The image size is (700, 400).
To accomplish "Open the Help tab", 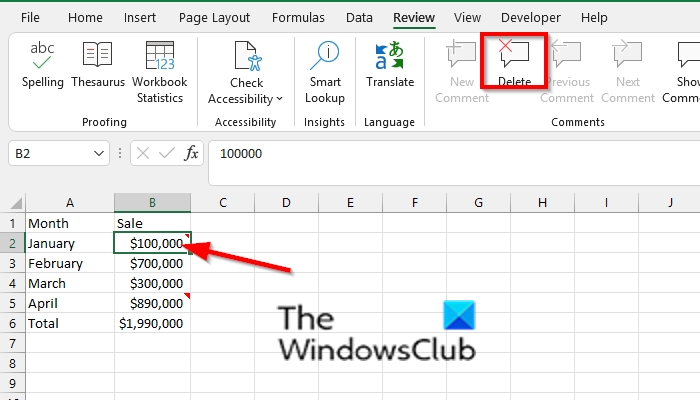I will pyautogui.click(x=594, y=18).
